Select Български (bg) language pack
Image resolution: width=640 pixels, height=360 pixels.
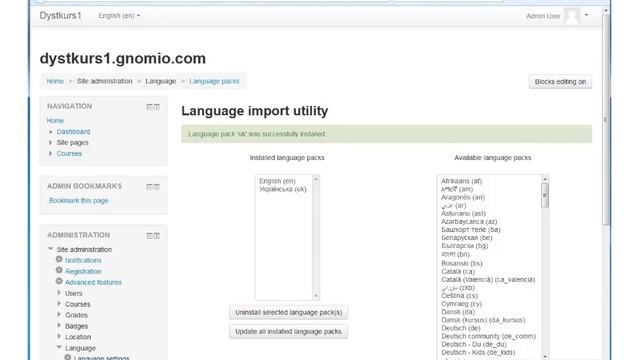(x=464, y=246)
